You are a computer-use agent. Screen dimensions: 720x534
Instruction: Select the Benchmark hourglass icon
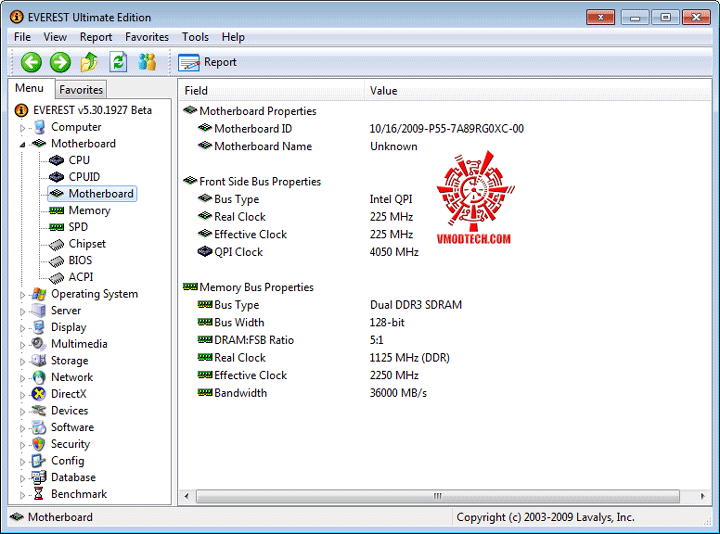(39, 494)
